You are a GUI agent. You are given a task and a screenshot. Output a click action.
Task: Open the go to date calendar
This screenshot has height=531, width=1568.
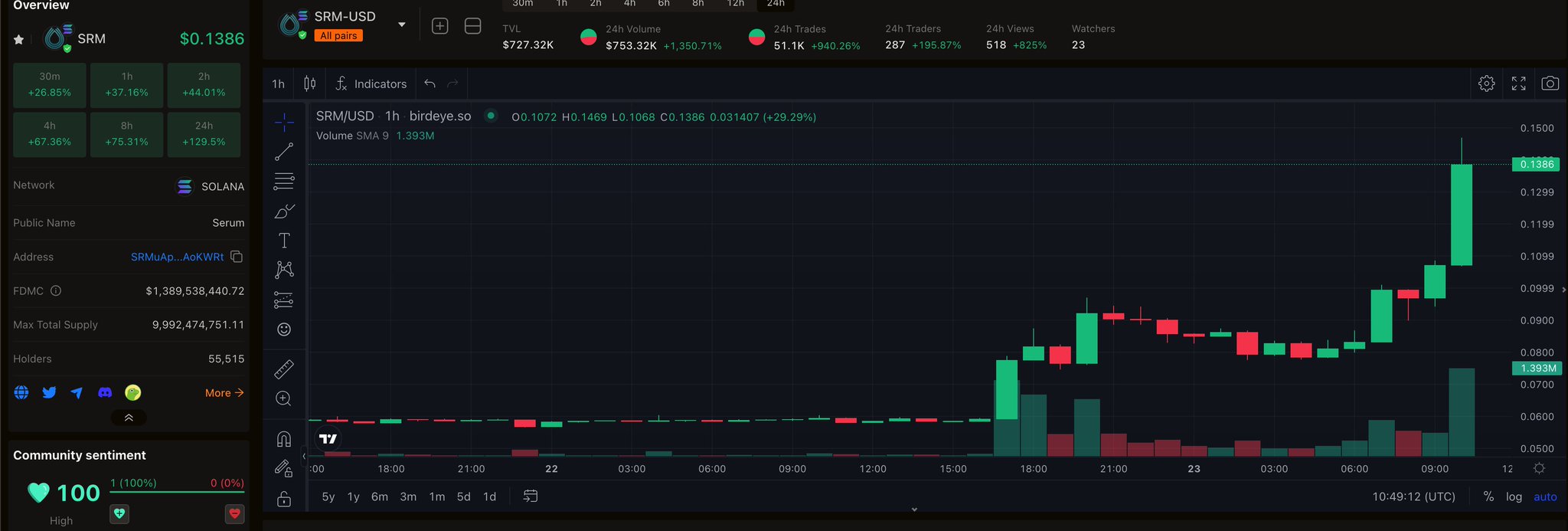click(531, 497)
